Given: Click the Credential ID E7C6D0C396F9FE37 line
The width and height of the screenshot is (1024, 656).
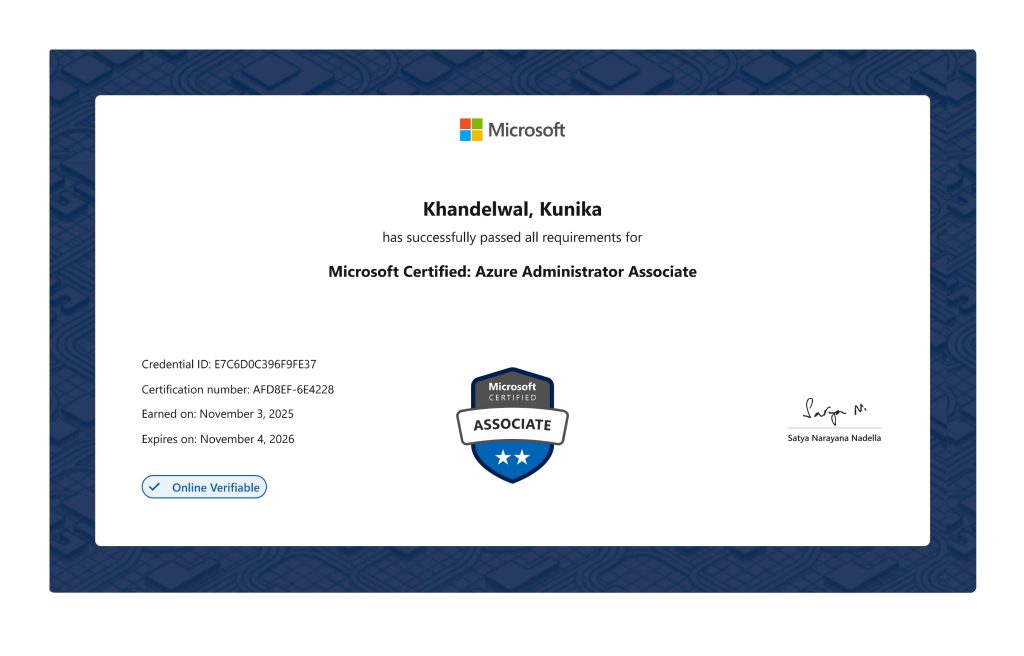Looking at the screenshot, I should (x=229, y=364).
